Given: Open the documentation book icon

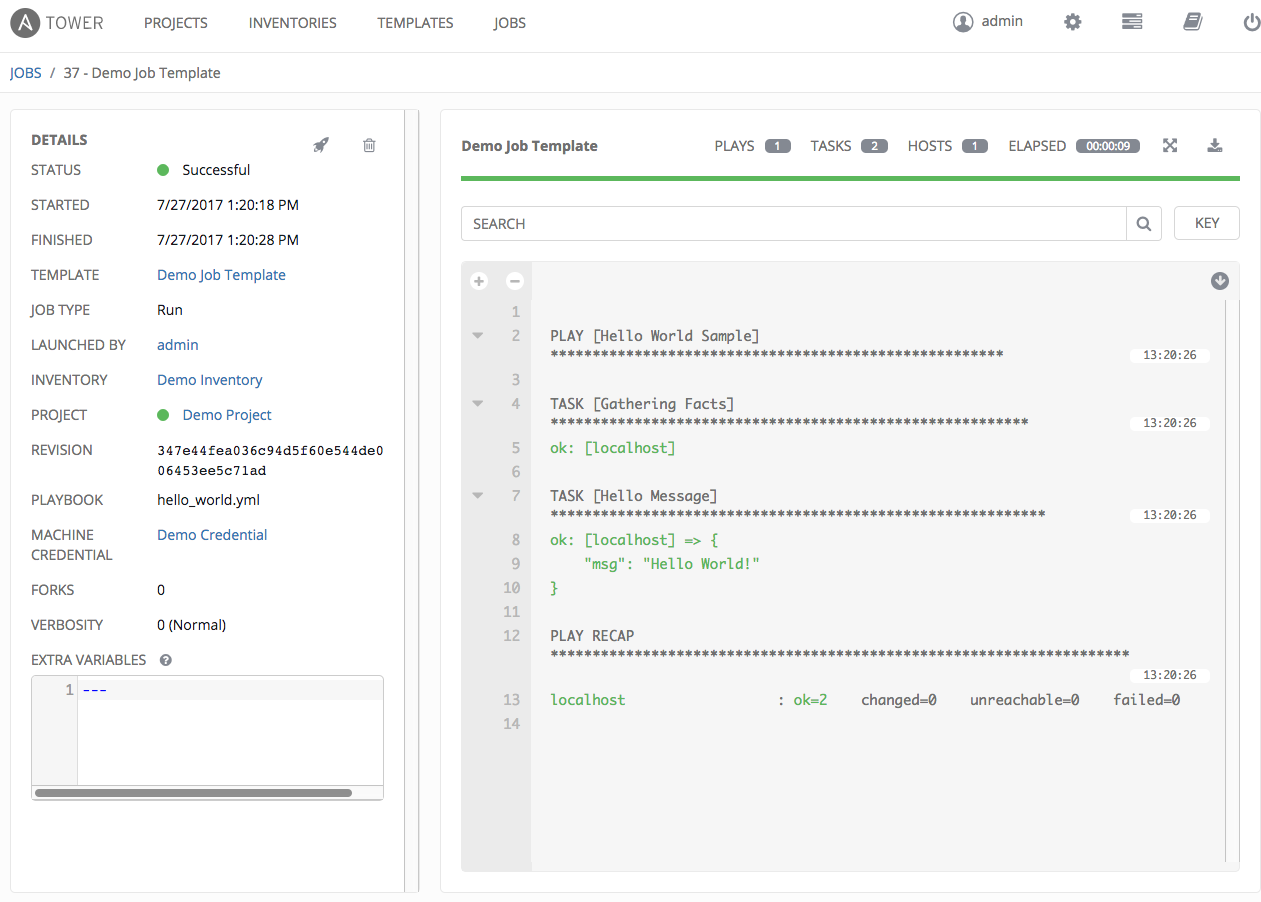Looking at the screenshot, I should pos(1192,22).
